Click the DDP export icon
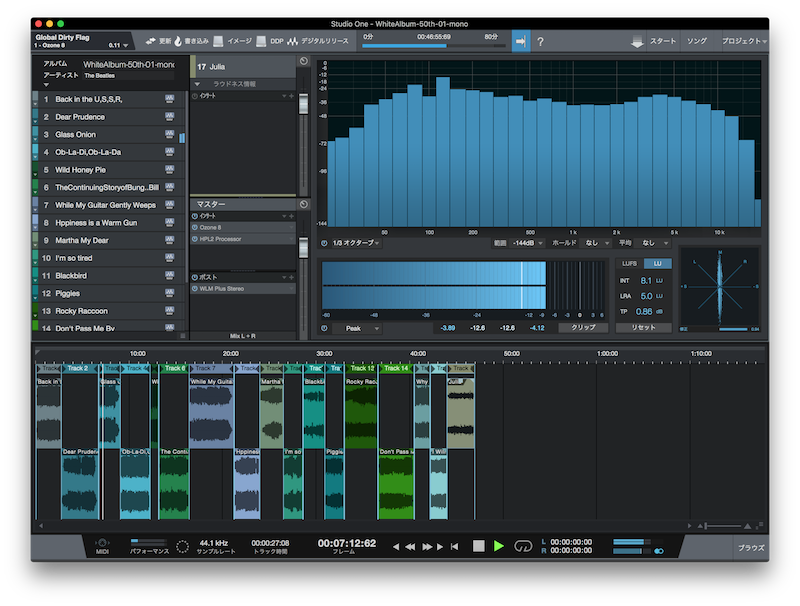Screen dimensions: 800x606 point(261,41)
